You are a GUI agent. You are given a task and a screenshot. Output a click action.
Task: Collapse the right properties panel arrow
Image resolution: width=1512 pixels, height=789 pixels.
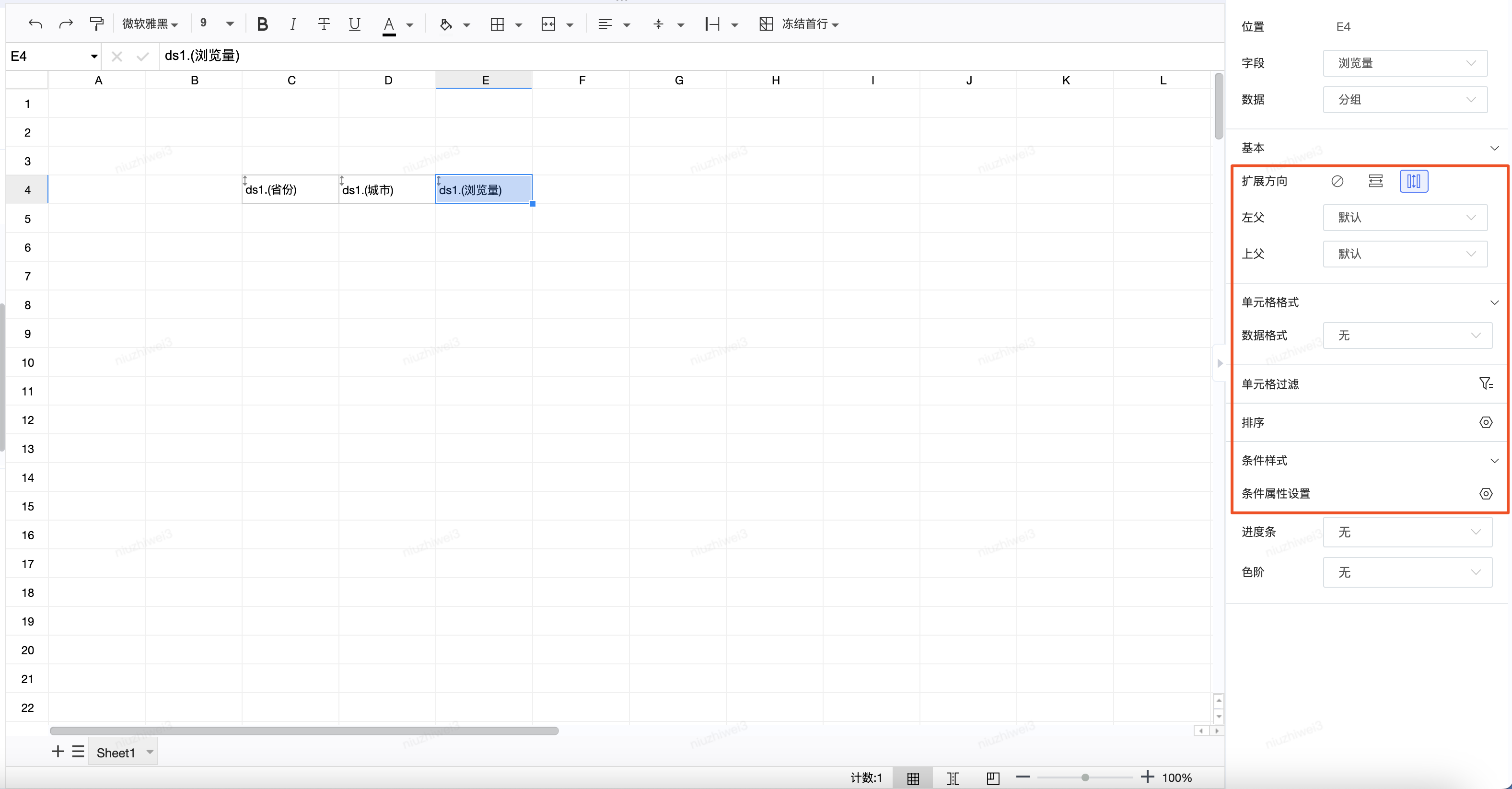coord(1220,363)
